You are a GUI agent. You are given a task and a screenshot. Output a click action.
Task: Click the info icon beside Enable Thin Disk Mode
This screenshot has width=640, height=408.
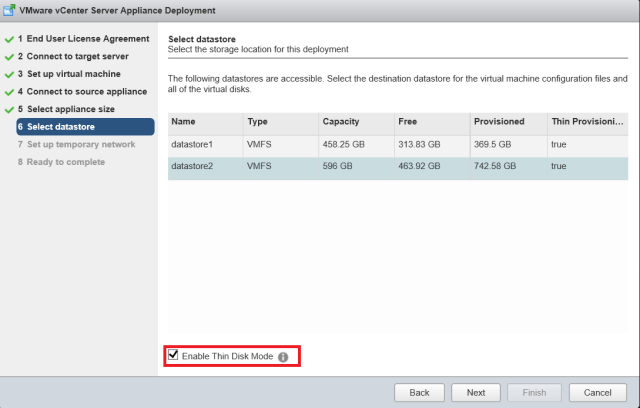283,357
